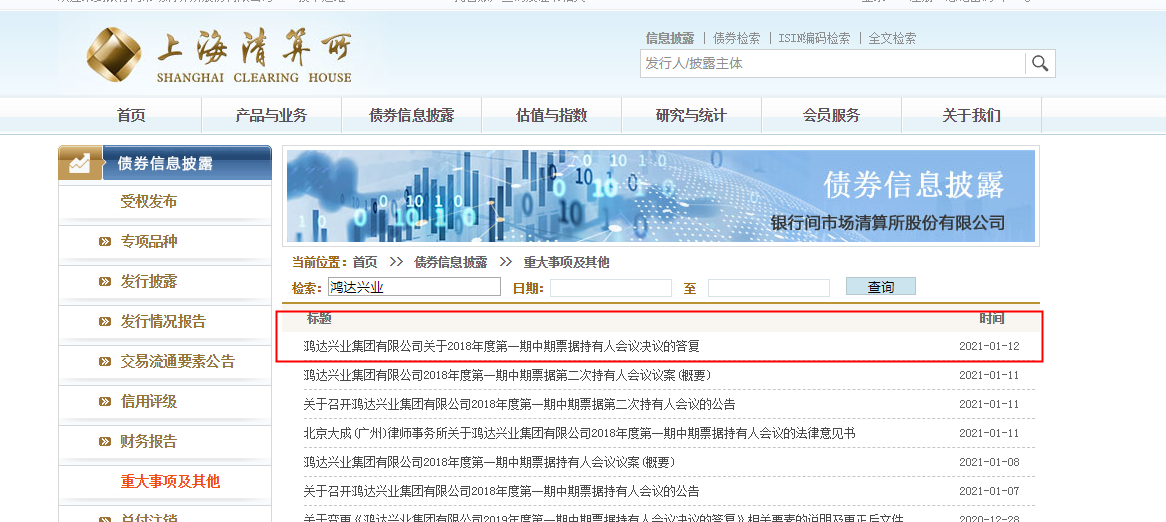Open 财务报告 in the sidebar
This screenshot has width=1166, height=522.
click(149, 442)
